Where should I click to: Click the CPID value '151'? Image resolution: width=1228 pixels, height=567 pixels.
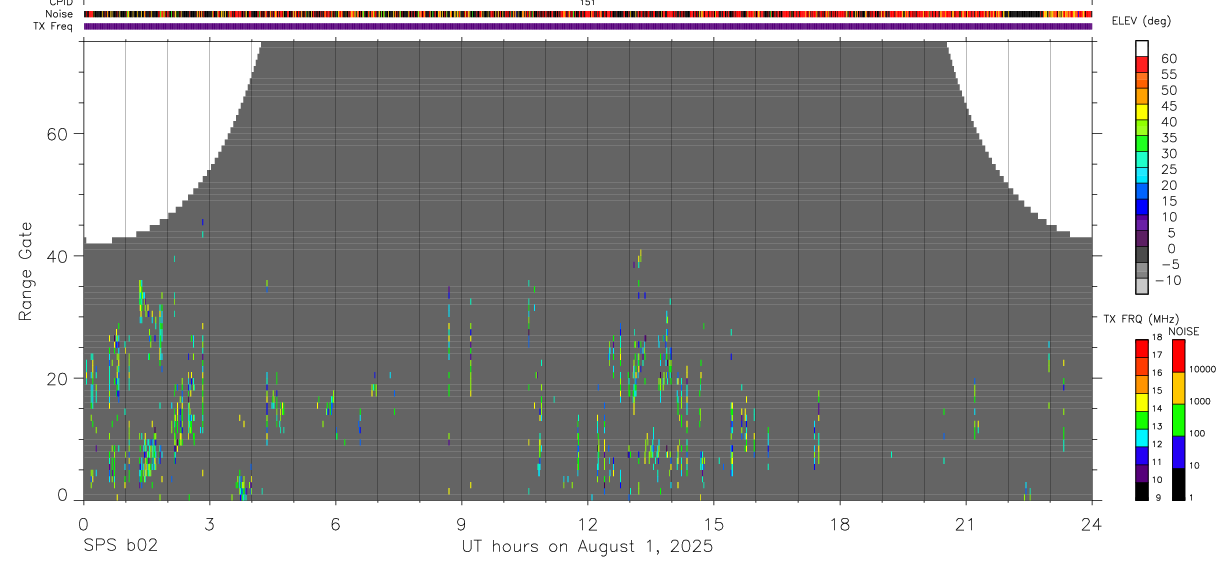click(x=588, y=3)
